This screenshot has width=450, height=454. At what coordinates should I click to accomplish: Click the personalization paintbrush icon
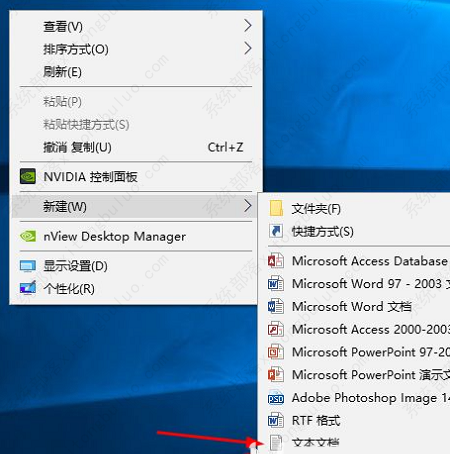tap(28, 288)
